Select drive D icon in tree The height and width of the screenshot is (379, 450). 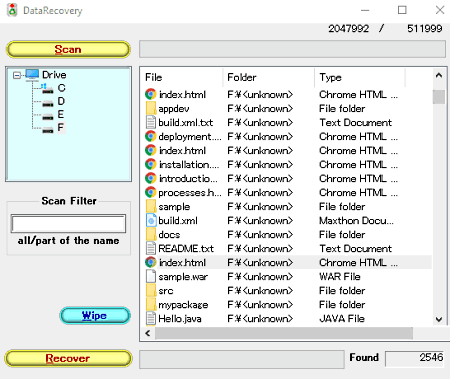(48, 102)
